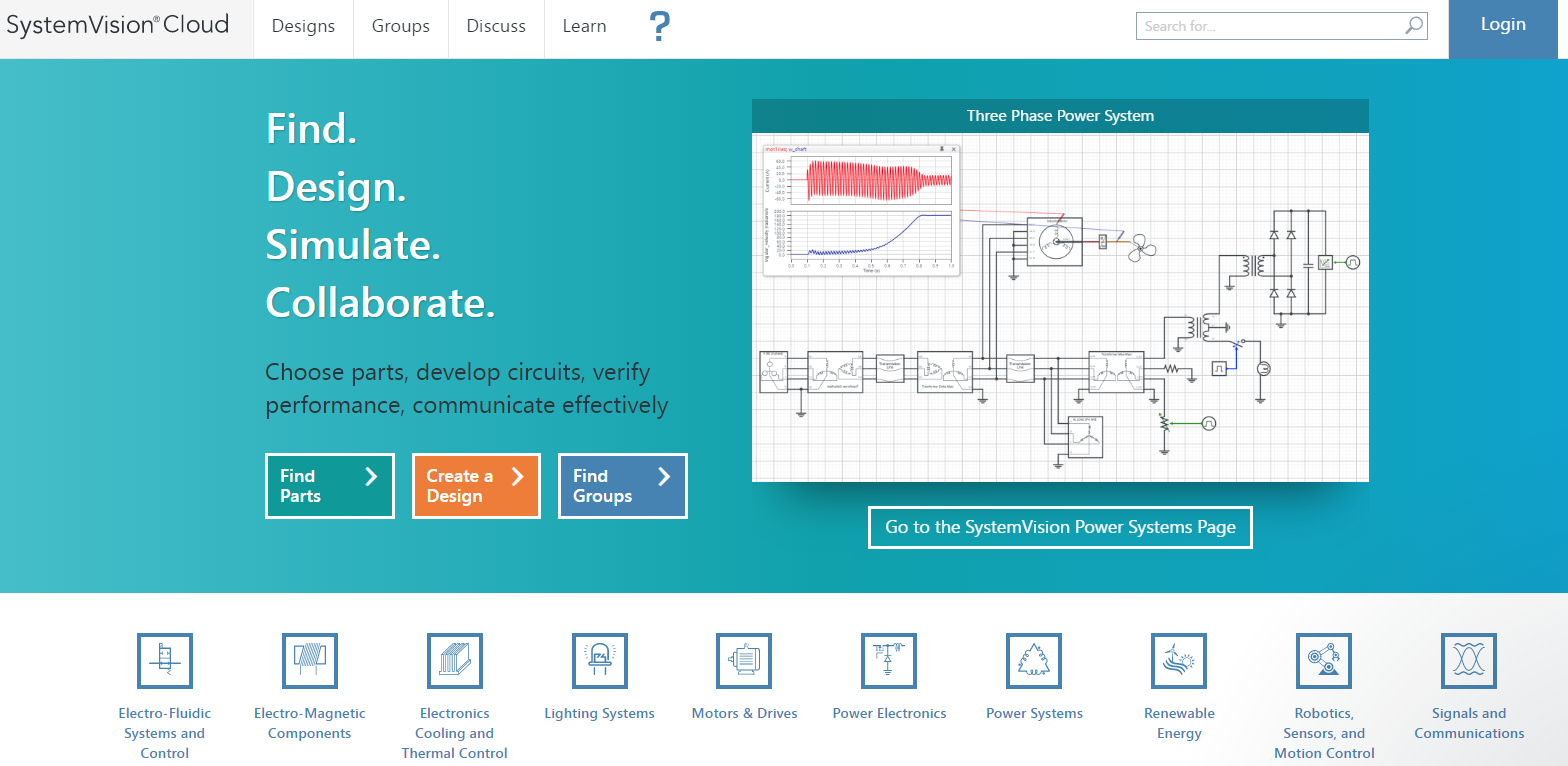Click the Motors & Drives text link
This screenshot has width=1568, height=766.
coord(745,713)
